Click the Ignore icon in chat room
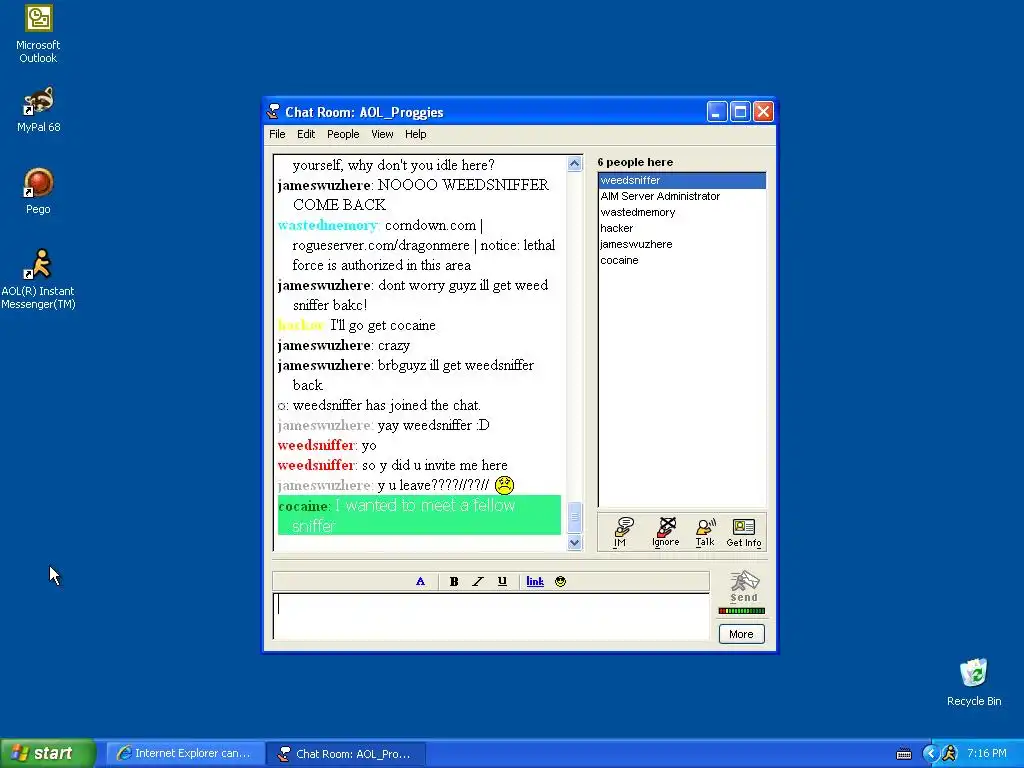Image resolution: width=1024 pixels, height=768 pixels. point(665,532)
